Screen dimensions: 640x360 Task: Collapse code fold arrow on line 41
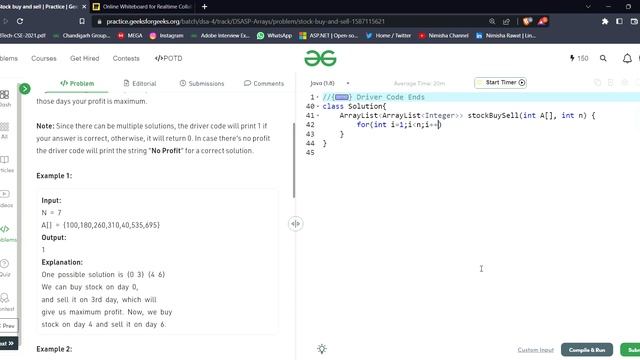pyautogui.click(x=318, y=116)
